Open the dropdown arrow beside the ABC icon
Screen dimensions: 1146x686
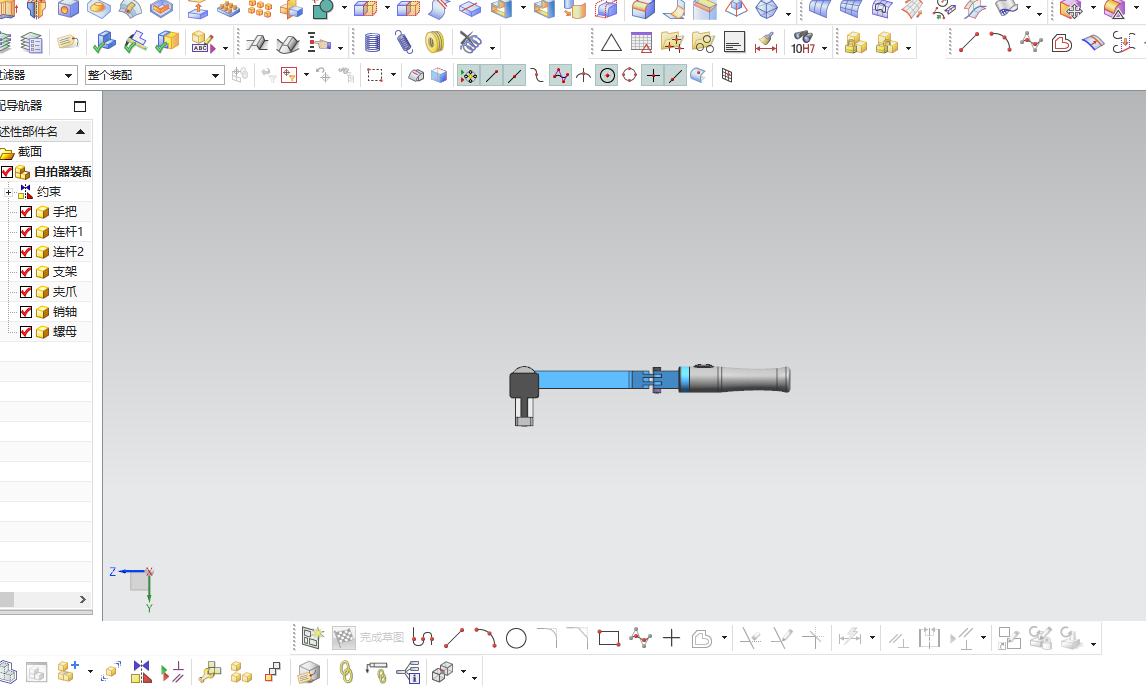(225, 48)
